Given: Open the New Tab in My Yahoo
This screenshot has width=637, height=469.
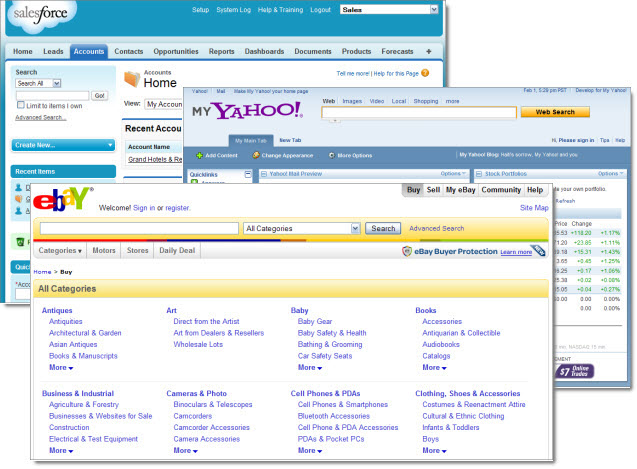Looking at the screenshot, I should point(290,140).
